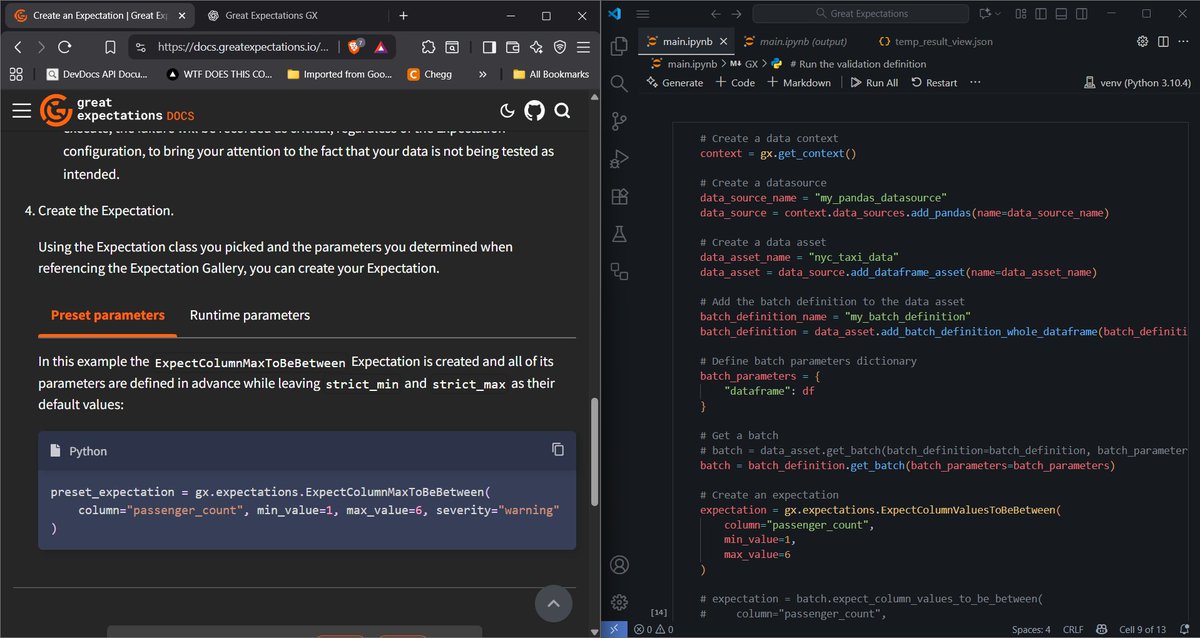
Task: Click Generate in the notebook toolbar
Action: (x=675, y=83)
